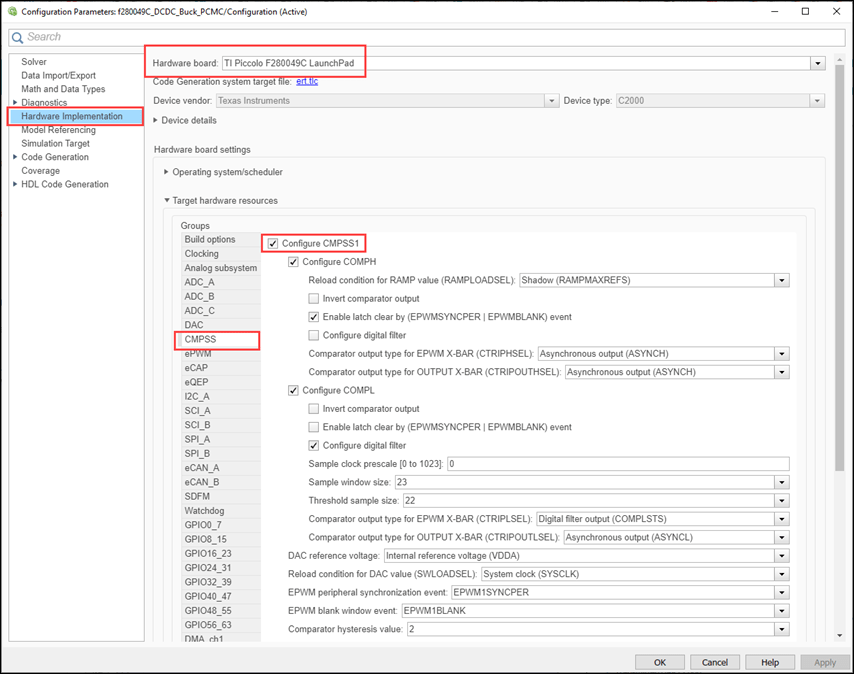Expand the Code Generation tree node
854x674 pixels.
click(15, 157)
